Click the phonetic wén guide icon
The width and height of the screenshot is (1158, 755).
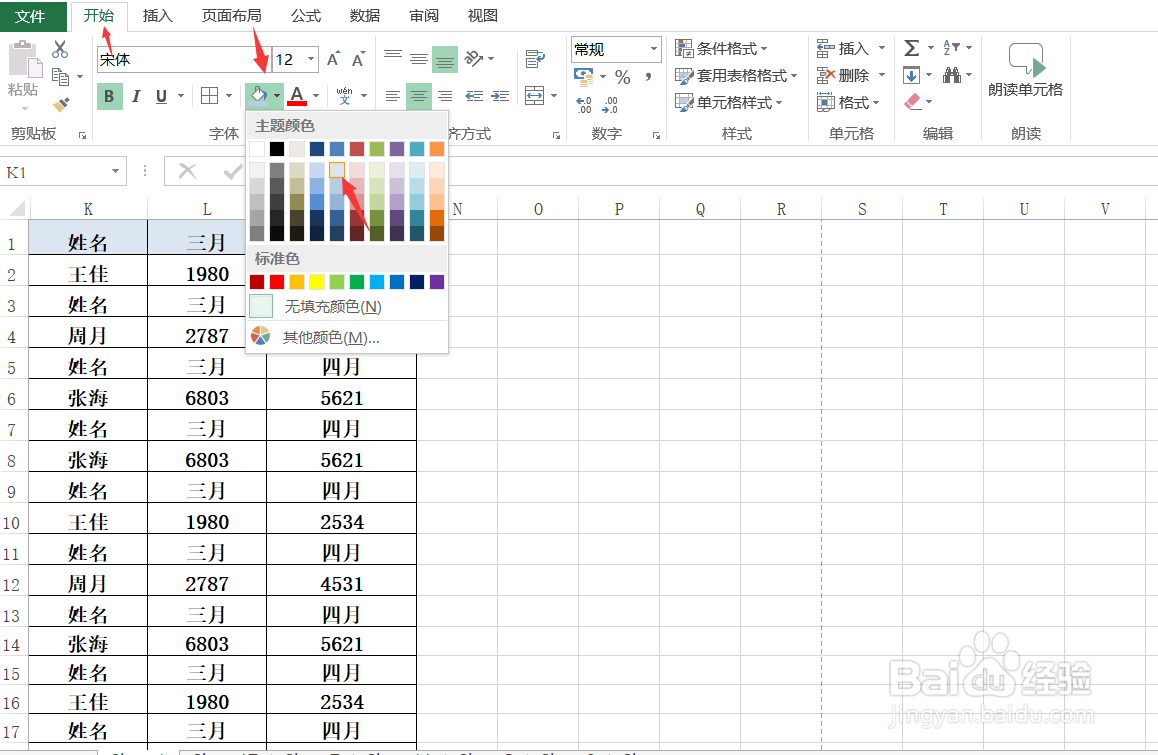tap(345, 95)
